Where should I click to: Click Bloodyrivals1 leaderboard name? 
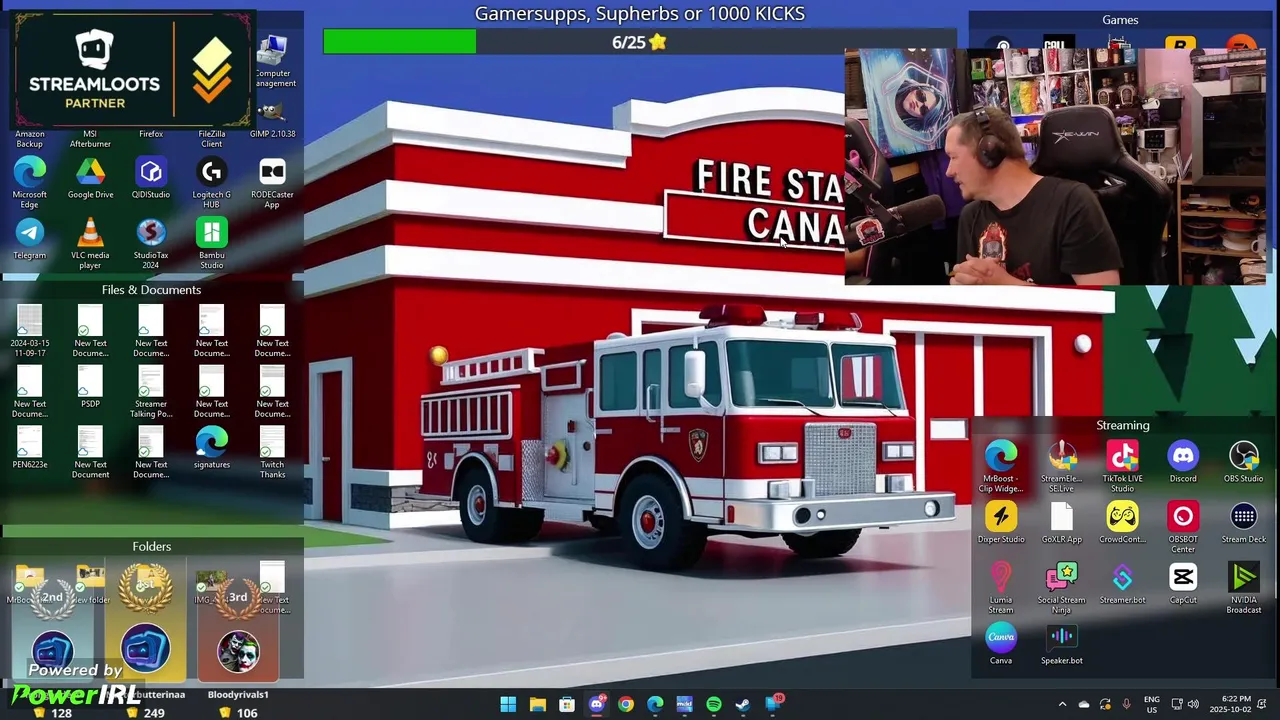[238, 694]
